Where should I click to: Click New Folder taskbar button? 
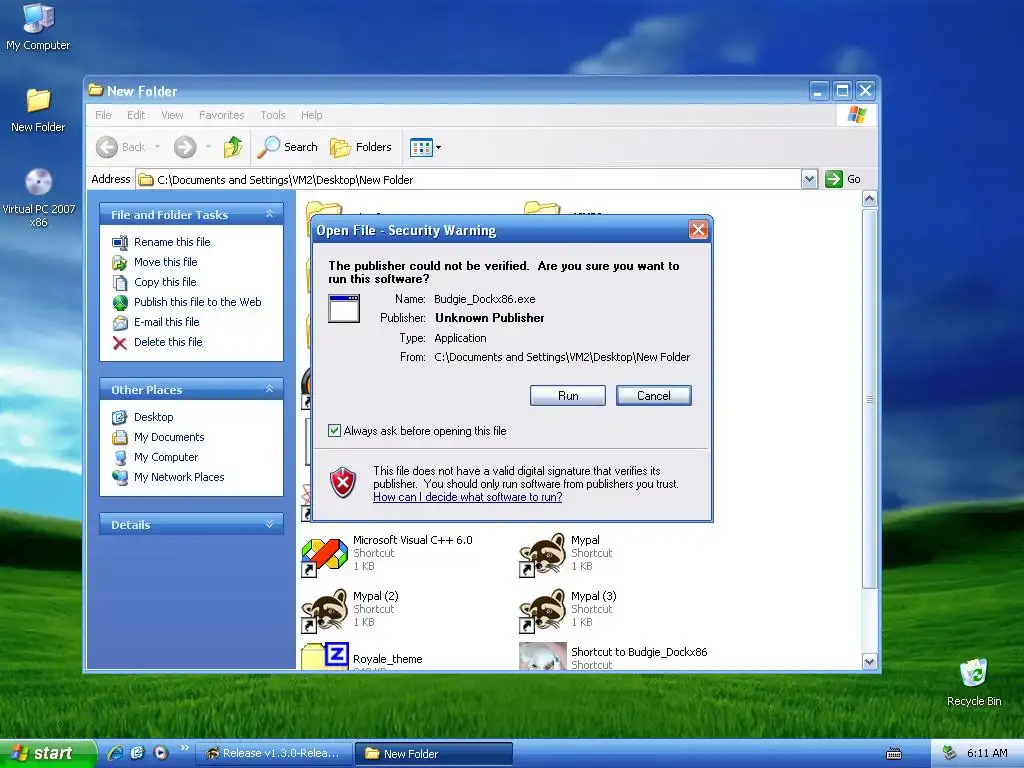tap(434, 754)
